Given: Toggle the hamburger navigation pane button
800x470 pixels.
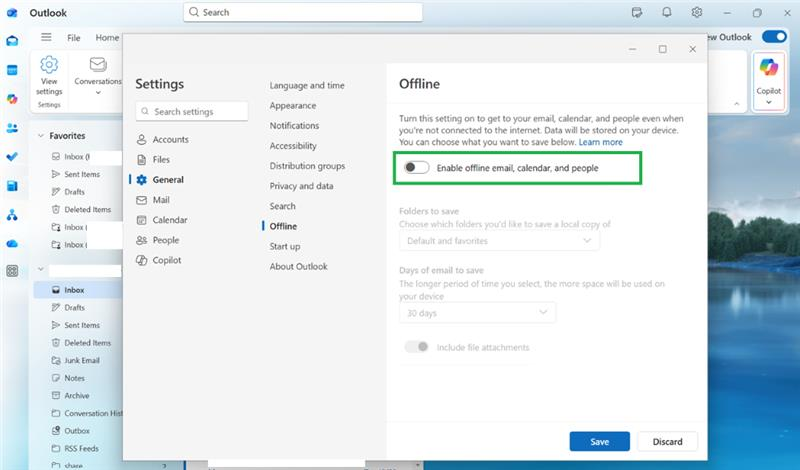Looking at the screenshot, I should (x=46, y=37).
